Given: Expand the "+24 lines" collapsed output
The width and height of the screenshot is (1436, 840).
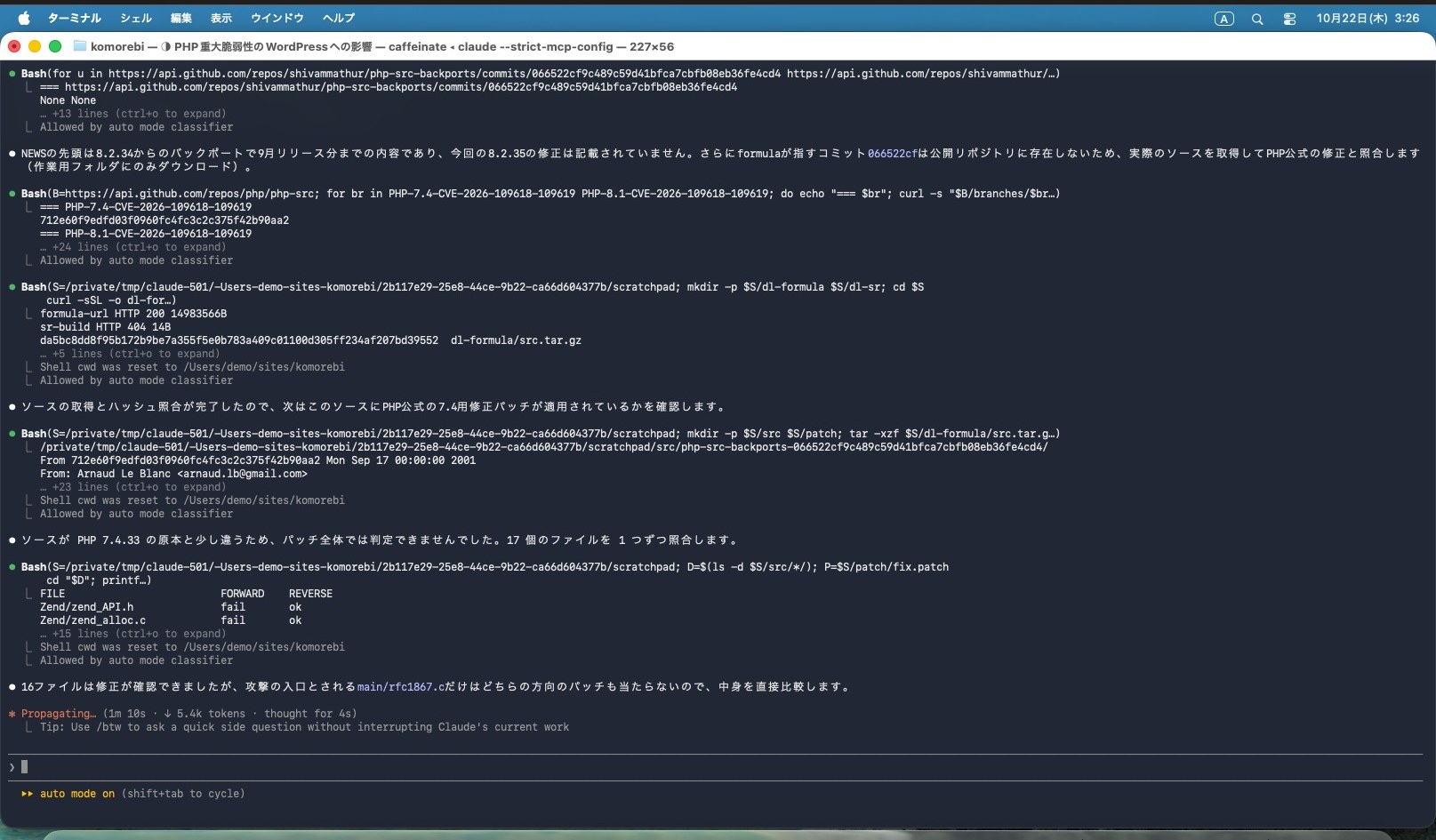Looking at the screenshot, I should 133,247.
